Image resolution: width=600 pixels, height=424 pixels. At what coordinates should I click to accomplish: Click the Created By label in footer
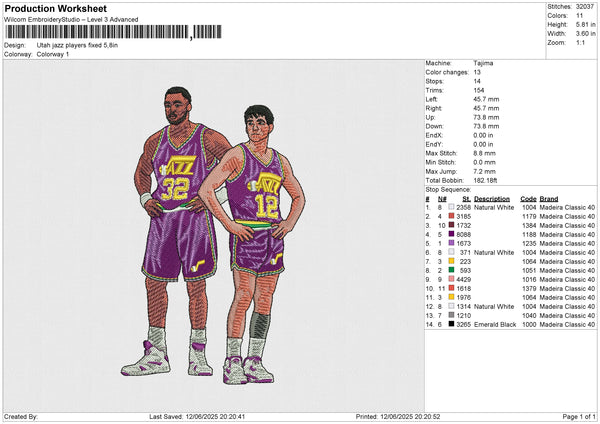pyautogui.click(x=21, y=416)
